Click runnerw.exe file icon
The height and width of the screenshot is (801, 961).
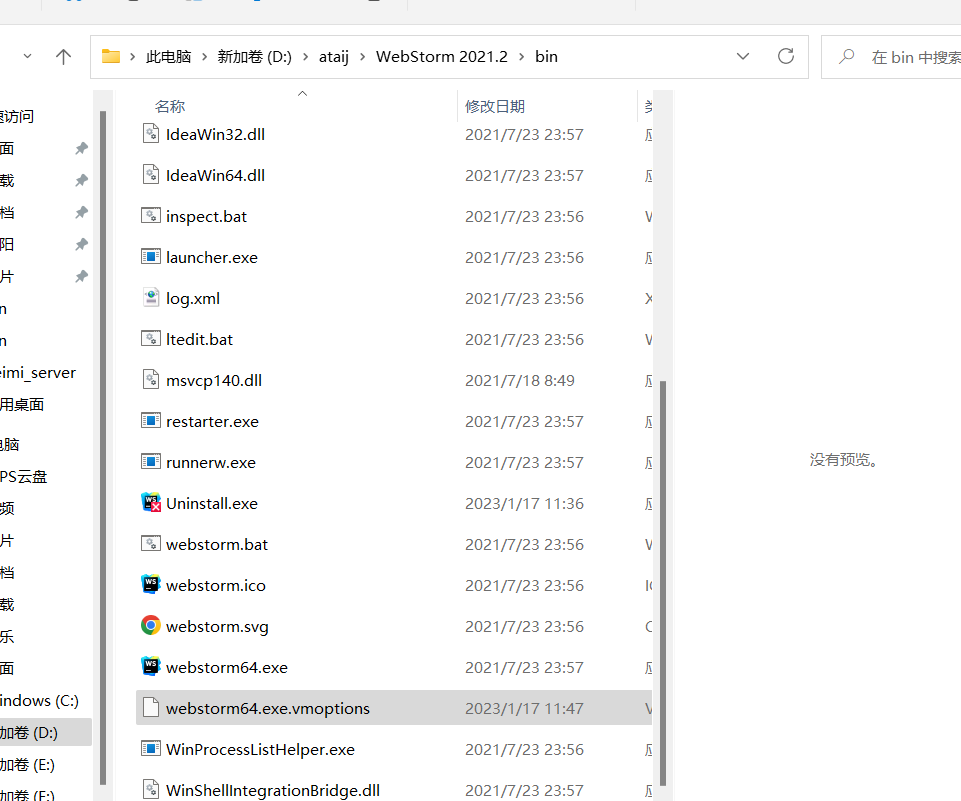click(151, 461)
